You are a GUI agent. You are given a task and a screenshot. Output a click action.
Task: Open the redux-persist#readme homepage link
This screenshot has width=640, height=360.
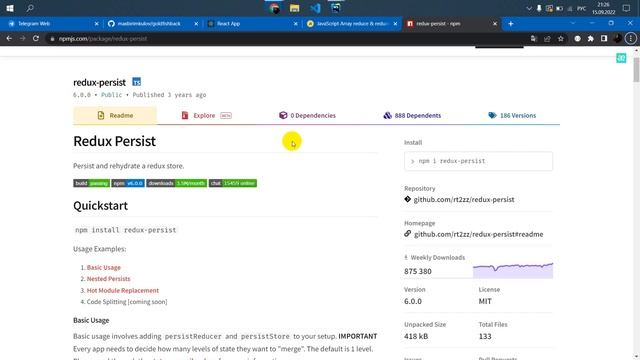tap(478, 234)
